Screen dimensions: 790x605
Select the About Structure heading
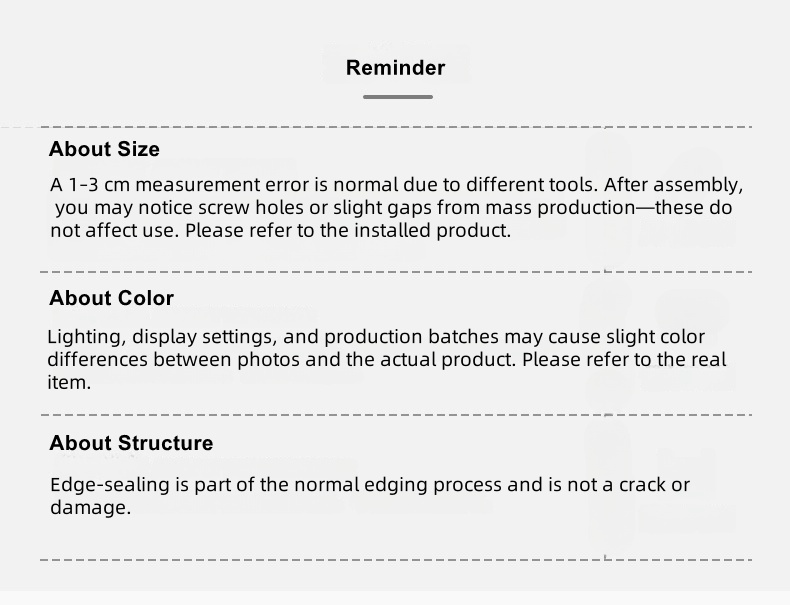[x=131, y=443]
